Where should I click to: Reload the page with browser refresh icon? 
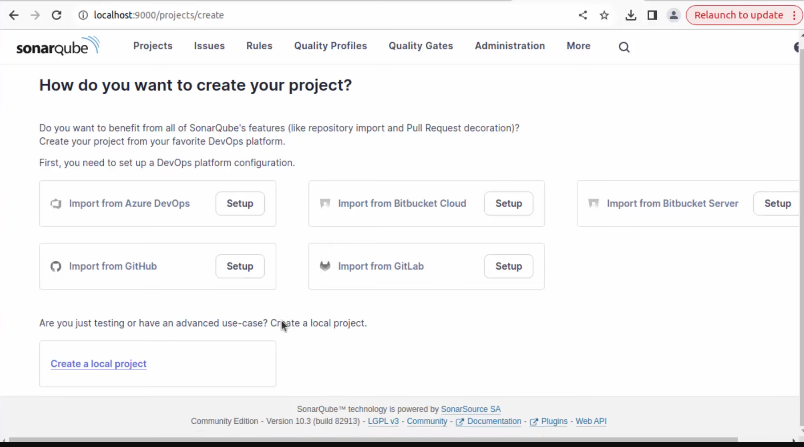point(56,15)
